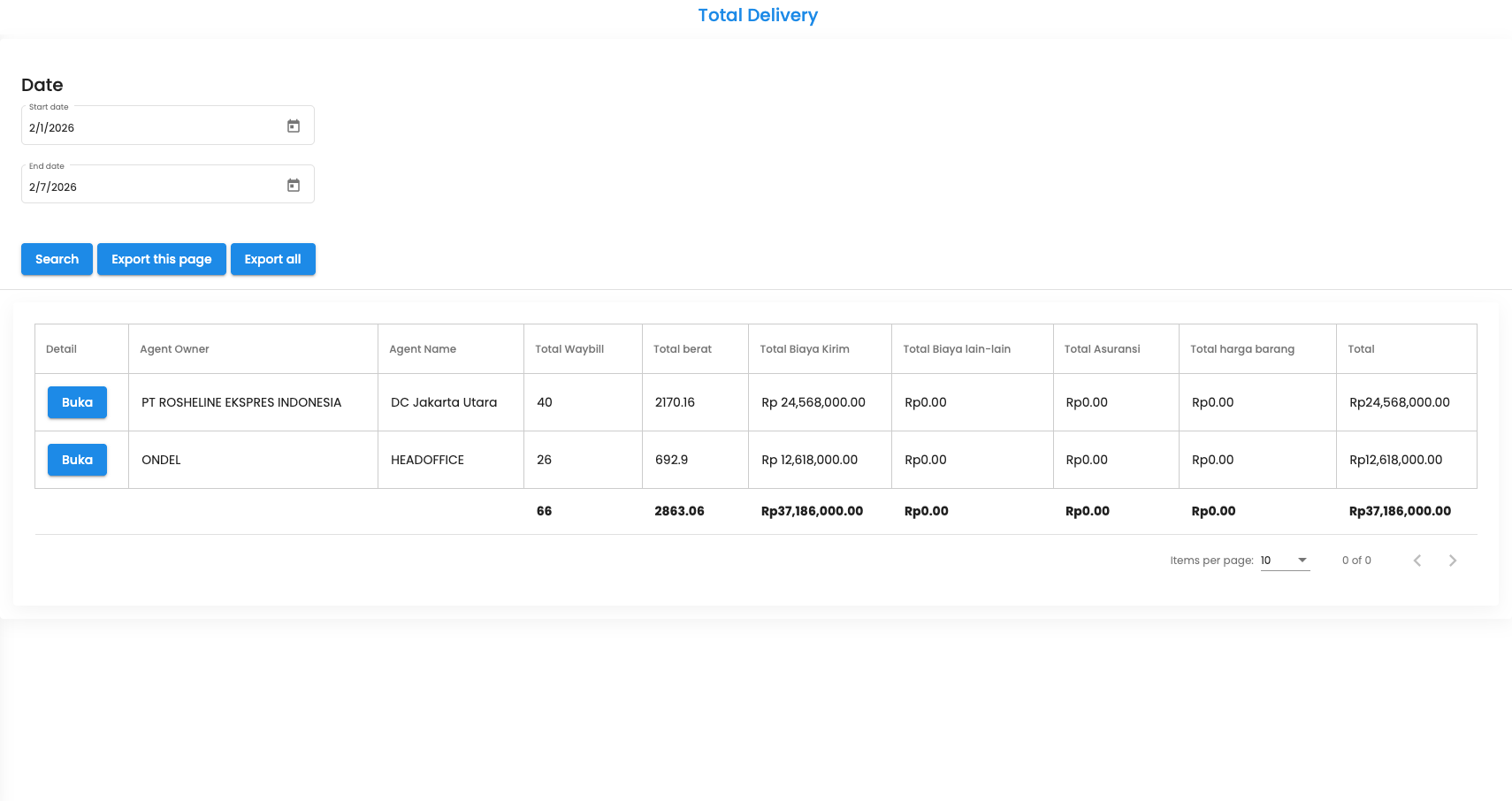Click the Total Biaya Kirim column header

(x=804, y=349)
